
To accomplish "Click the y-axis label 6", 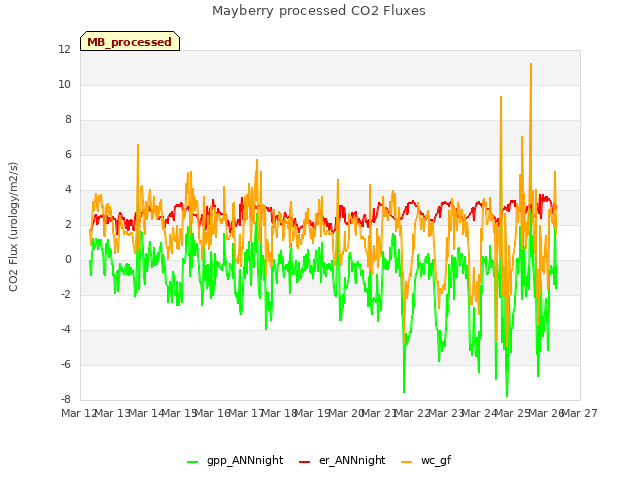I will coord(68,154).
